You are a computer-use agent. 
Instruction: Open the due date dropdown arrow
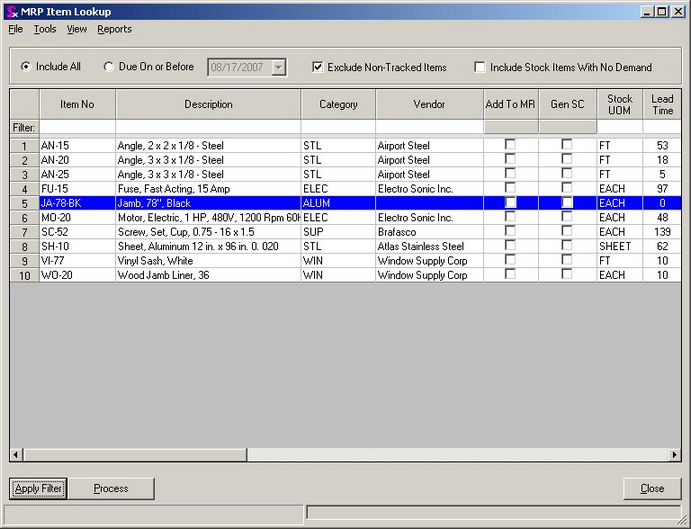coord(278,68)
